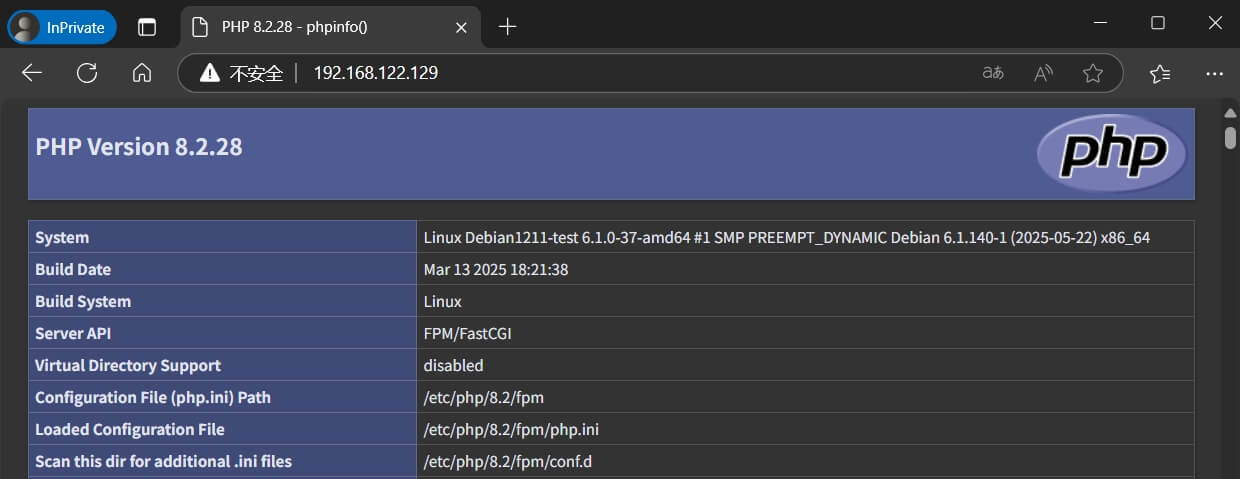
Task: Select the PHP Version 8.2.28 heading
Action: [139, 147]
